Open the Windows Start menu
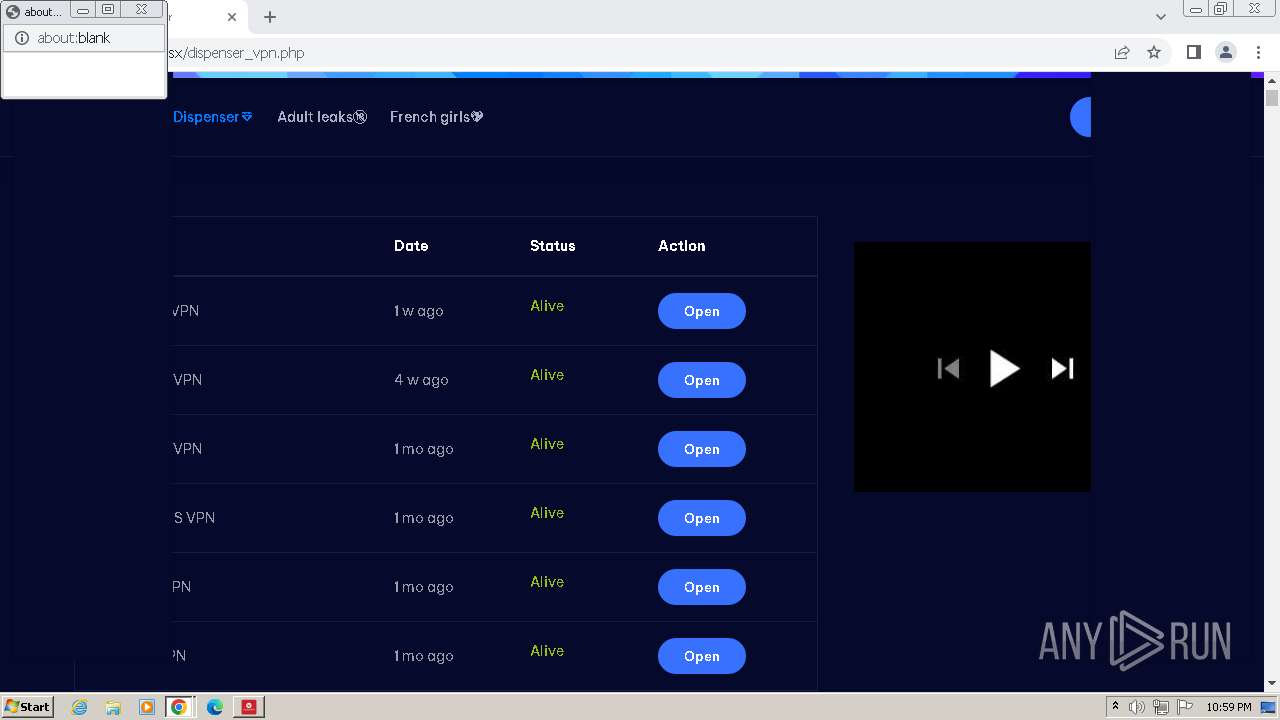The height and width of the screenshot is (720, 1280). click(x=28, y=706)
